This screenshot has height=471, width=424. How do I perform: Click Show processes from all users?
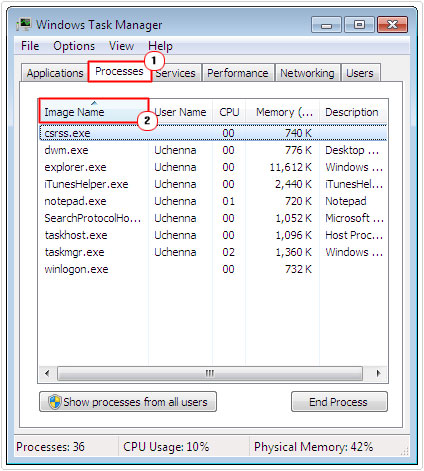pos(128,402)
